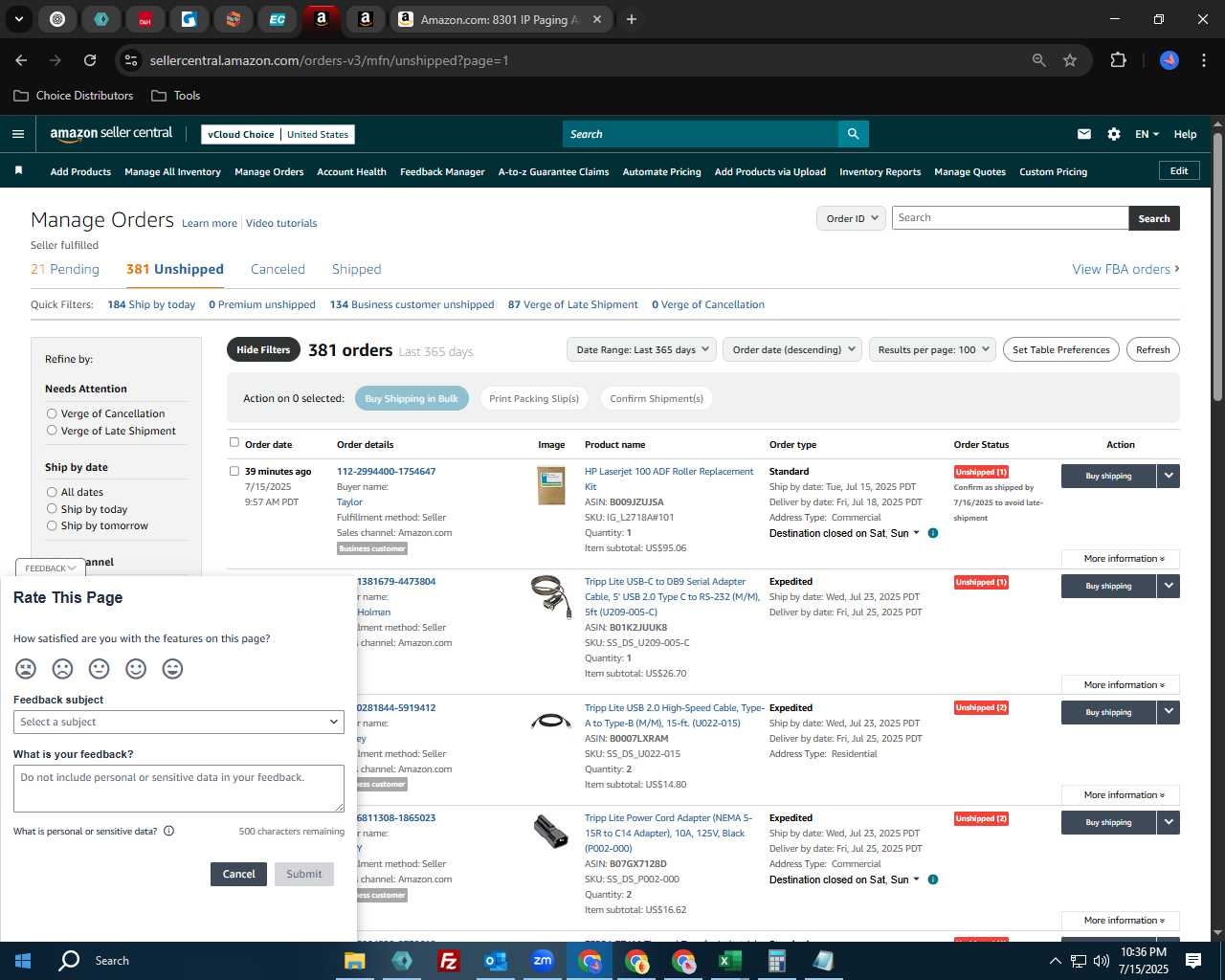Switch to the Canceled orders tab

click(278, 269)
